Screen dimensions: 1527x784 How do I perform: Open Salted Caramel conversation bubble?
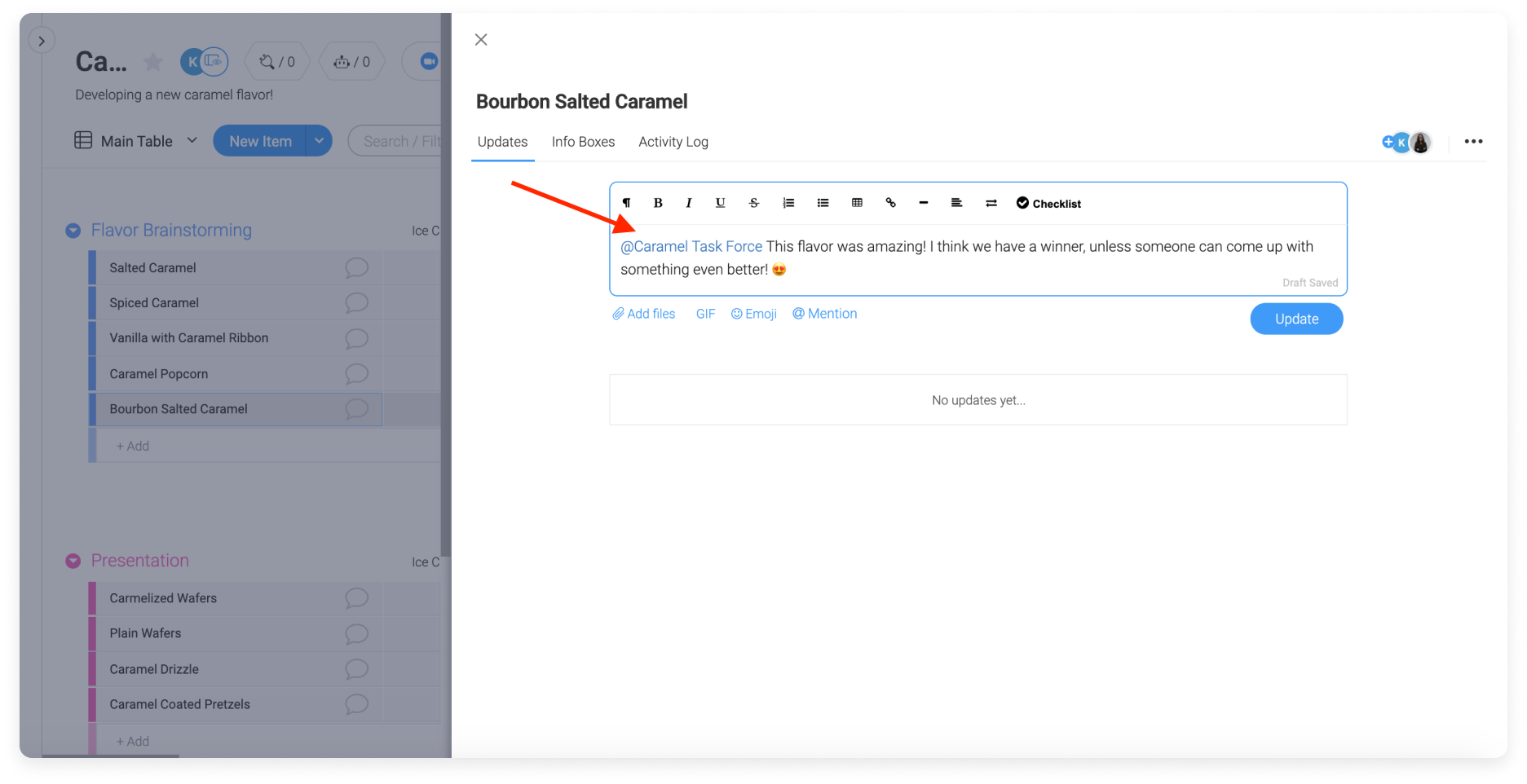tap(356, 267)
